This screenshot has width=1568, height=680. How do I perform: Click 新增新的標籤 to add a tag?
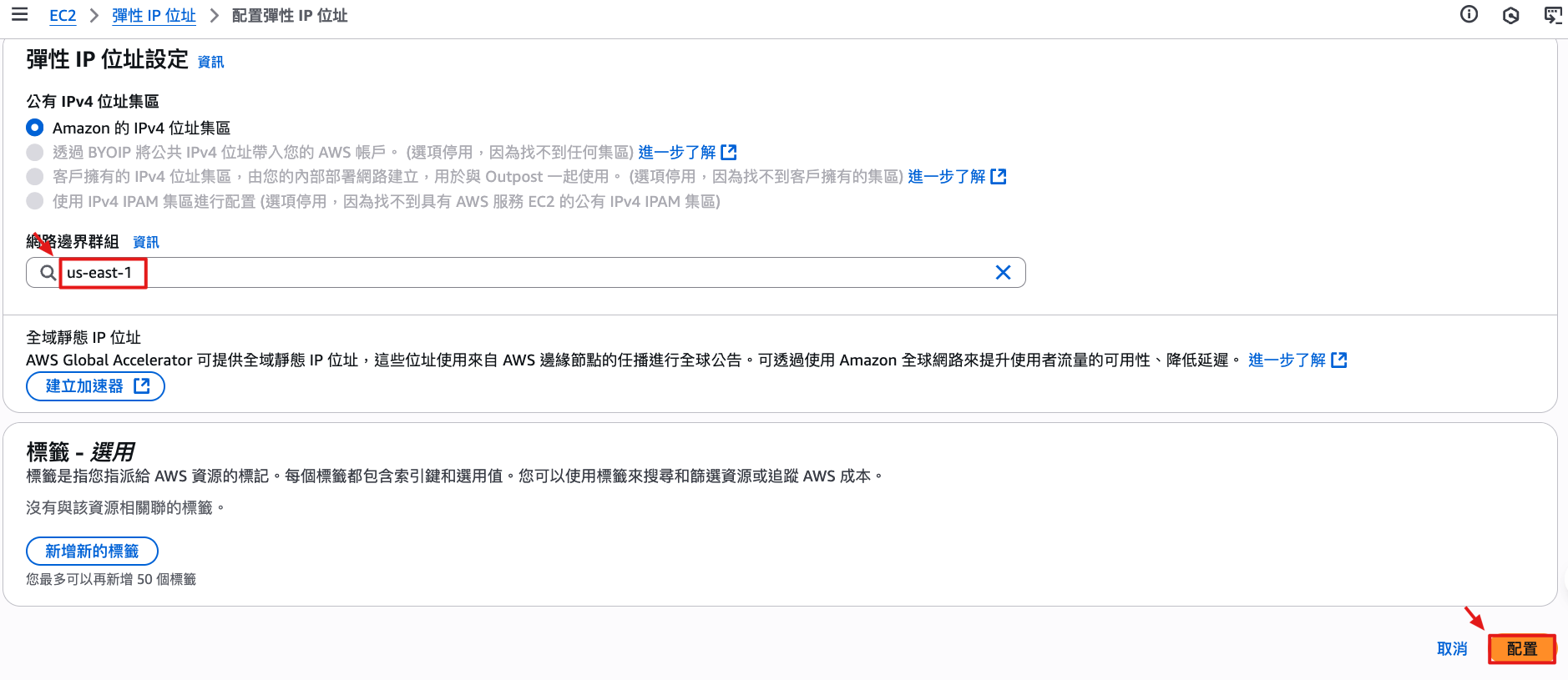pos(92,552)
